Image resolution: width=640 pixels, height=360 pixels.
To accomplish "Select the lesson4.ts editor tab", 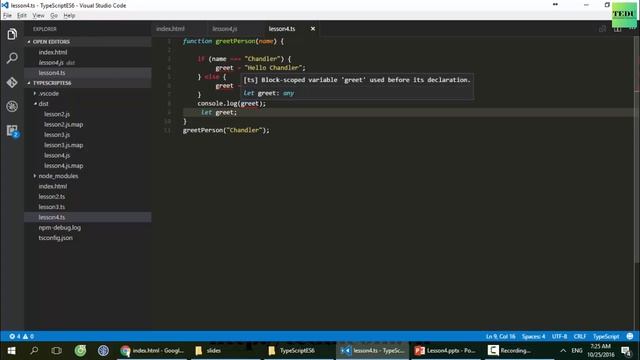I will pos(282,29).
